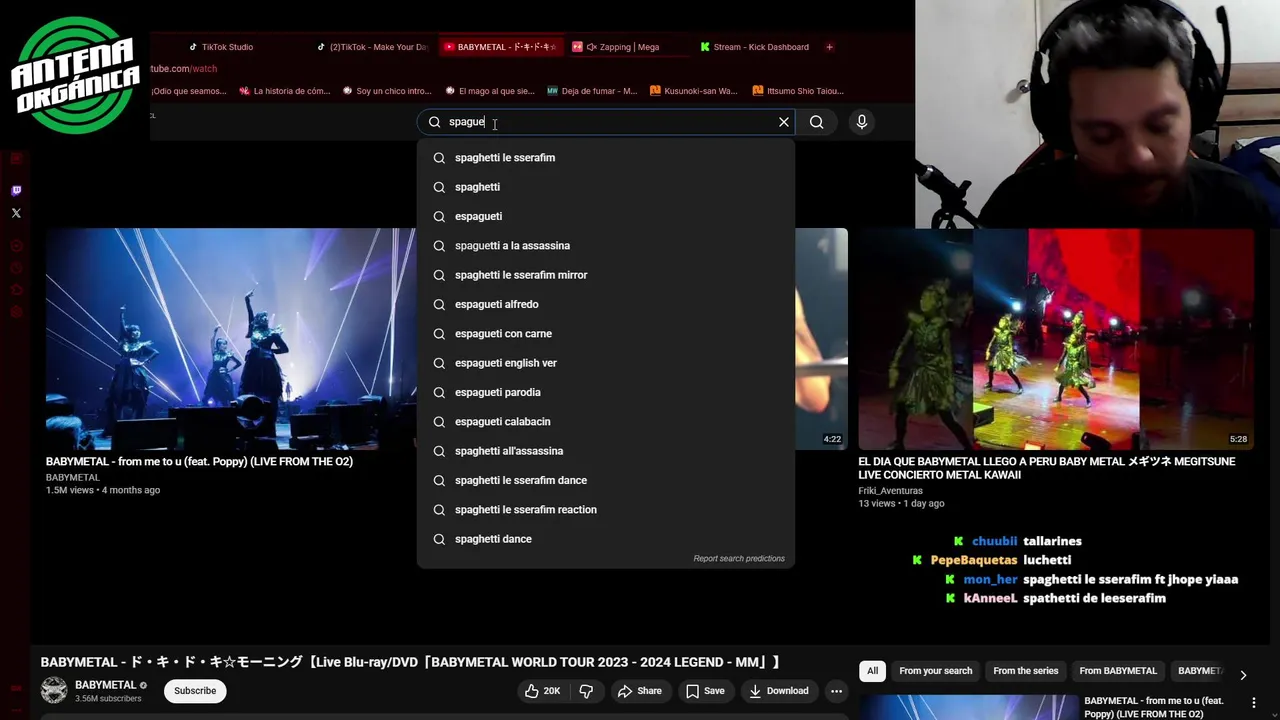This screenshot has height=720, width=1280.
Task: Pick suggestion 'spaghetti le sserafim mirror'
Action: coord(605,275)
